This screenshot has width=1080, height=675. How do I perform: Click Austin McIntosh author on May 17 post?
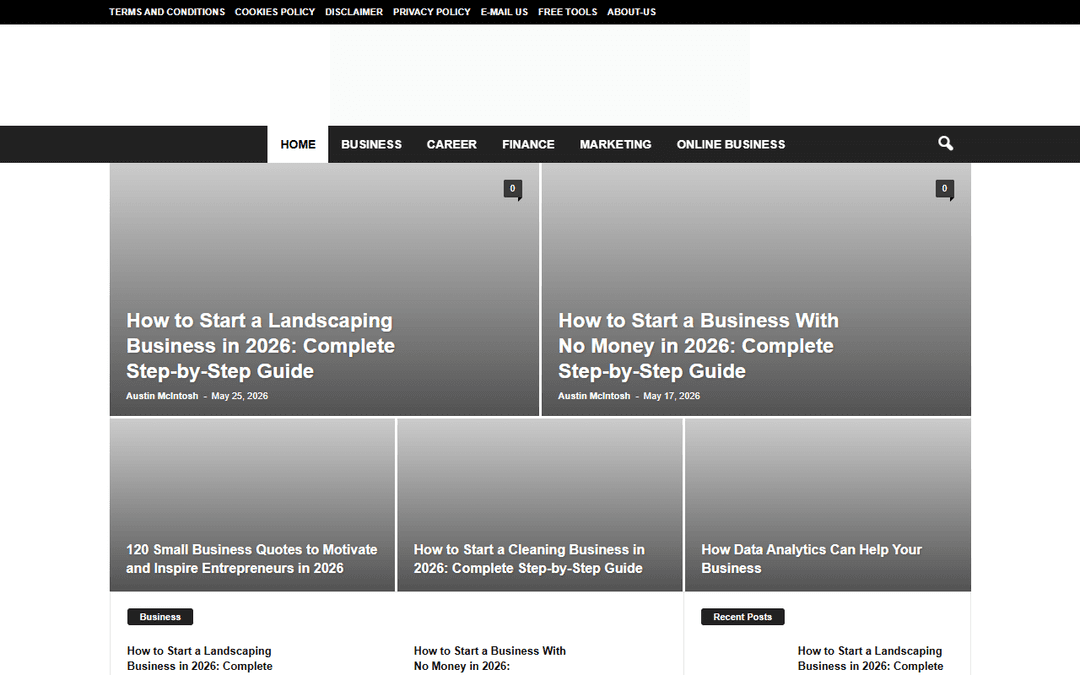coord(594,396)
